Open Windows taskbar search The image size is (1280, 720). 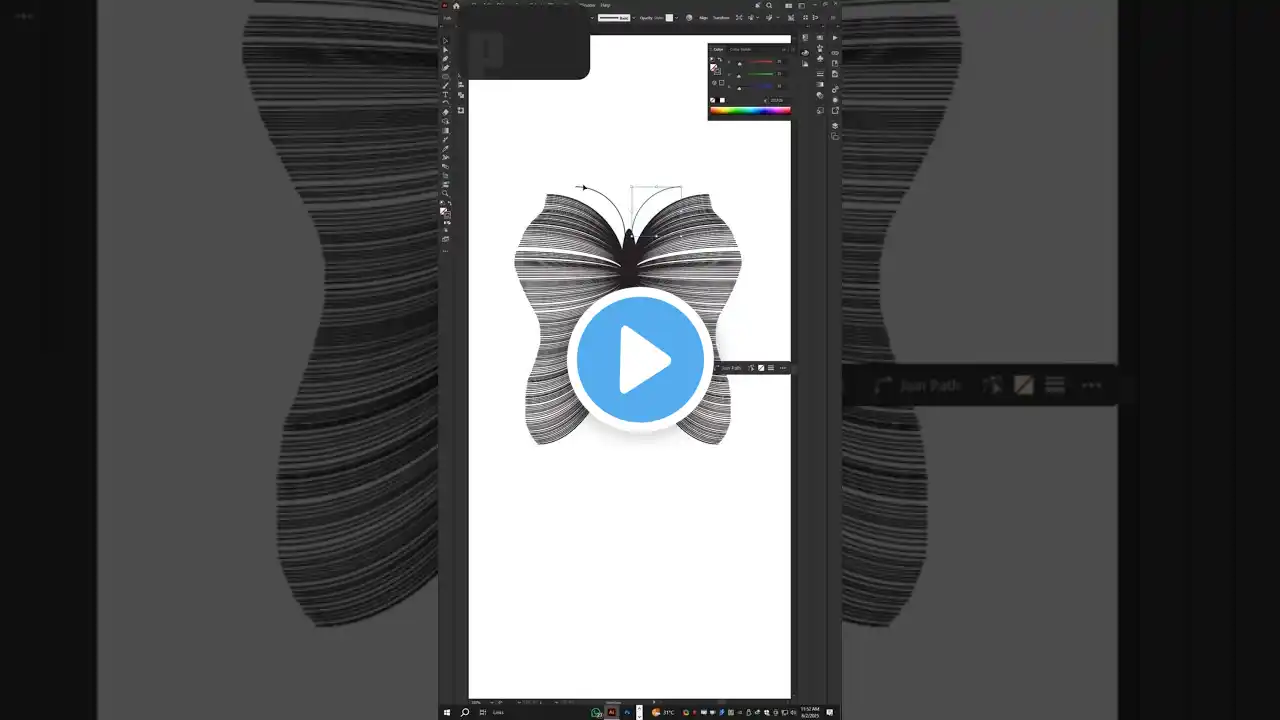point(465,713)
